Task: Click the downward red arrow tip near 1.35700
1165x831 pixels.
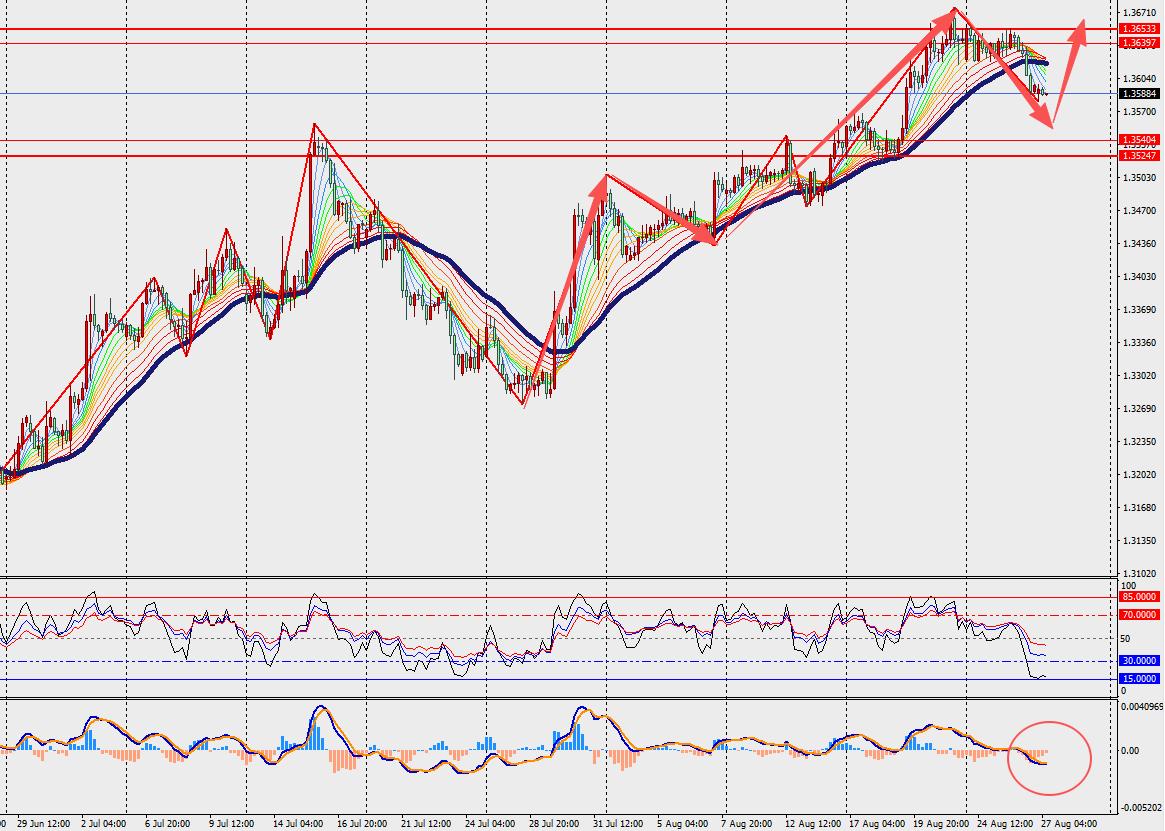Action: [1048, 121]
